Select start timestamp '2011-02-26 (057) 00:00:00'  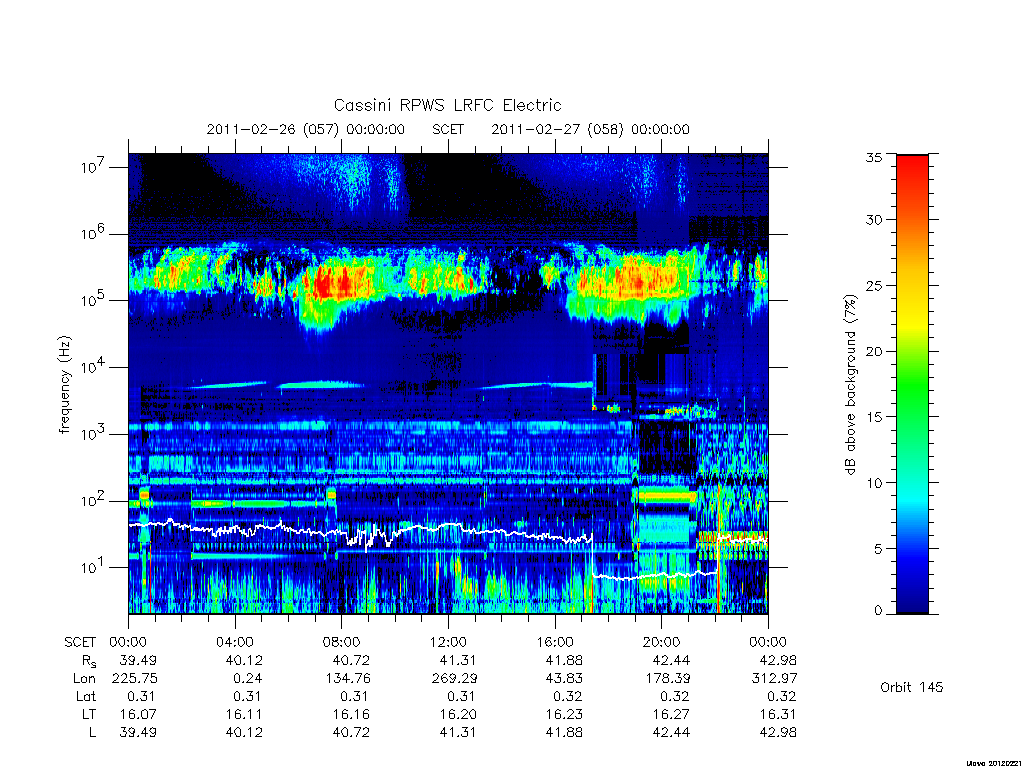(306, 129)
